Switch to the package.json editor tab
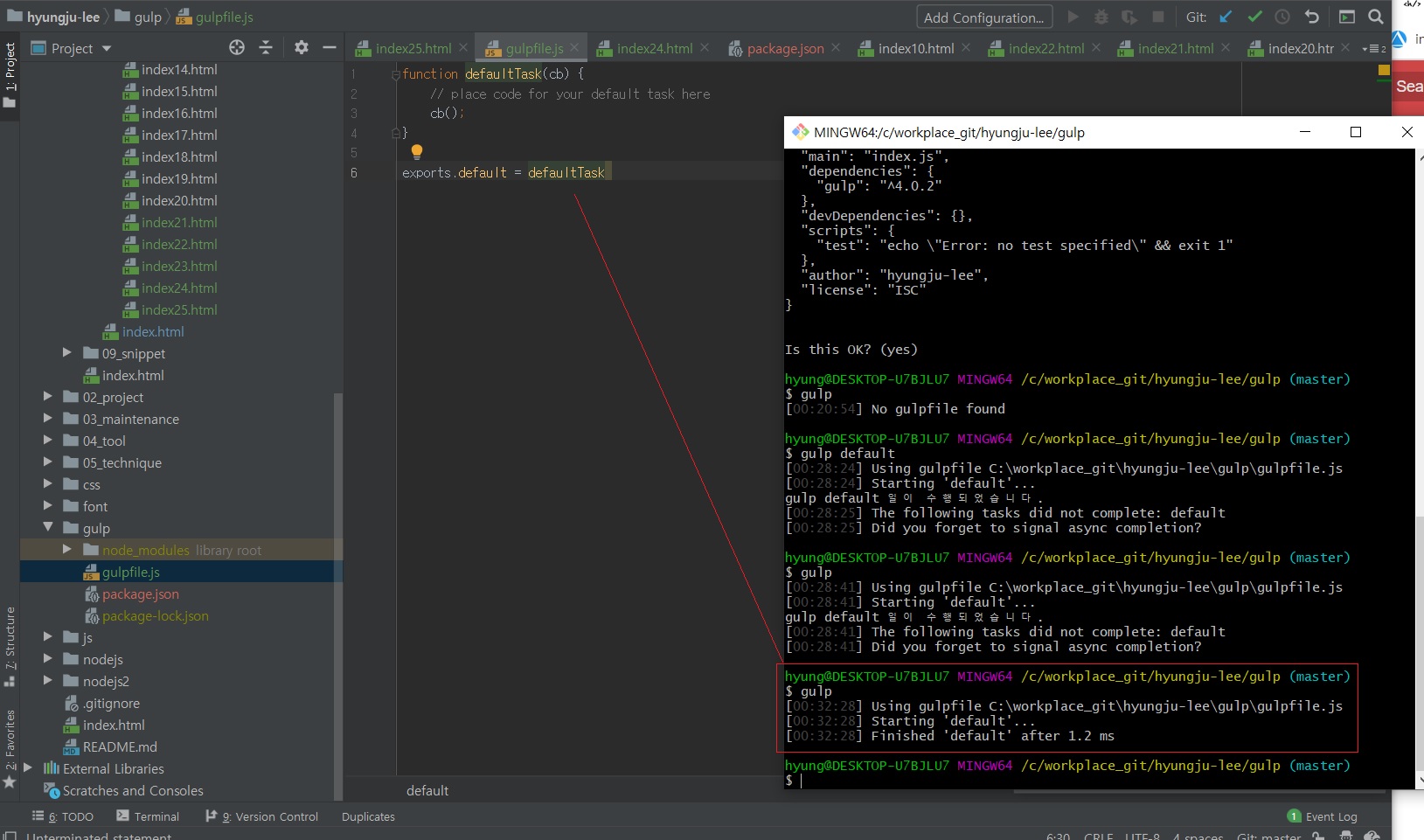 (784, 49)
